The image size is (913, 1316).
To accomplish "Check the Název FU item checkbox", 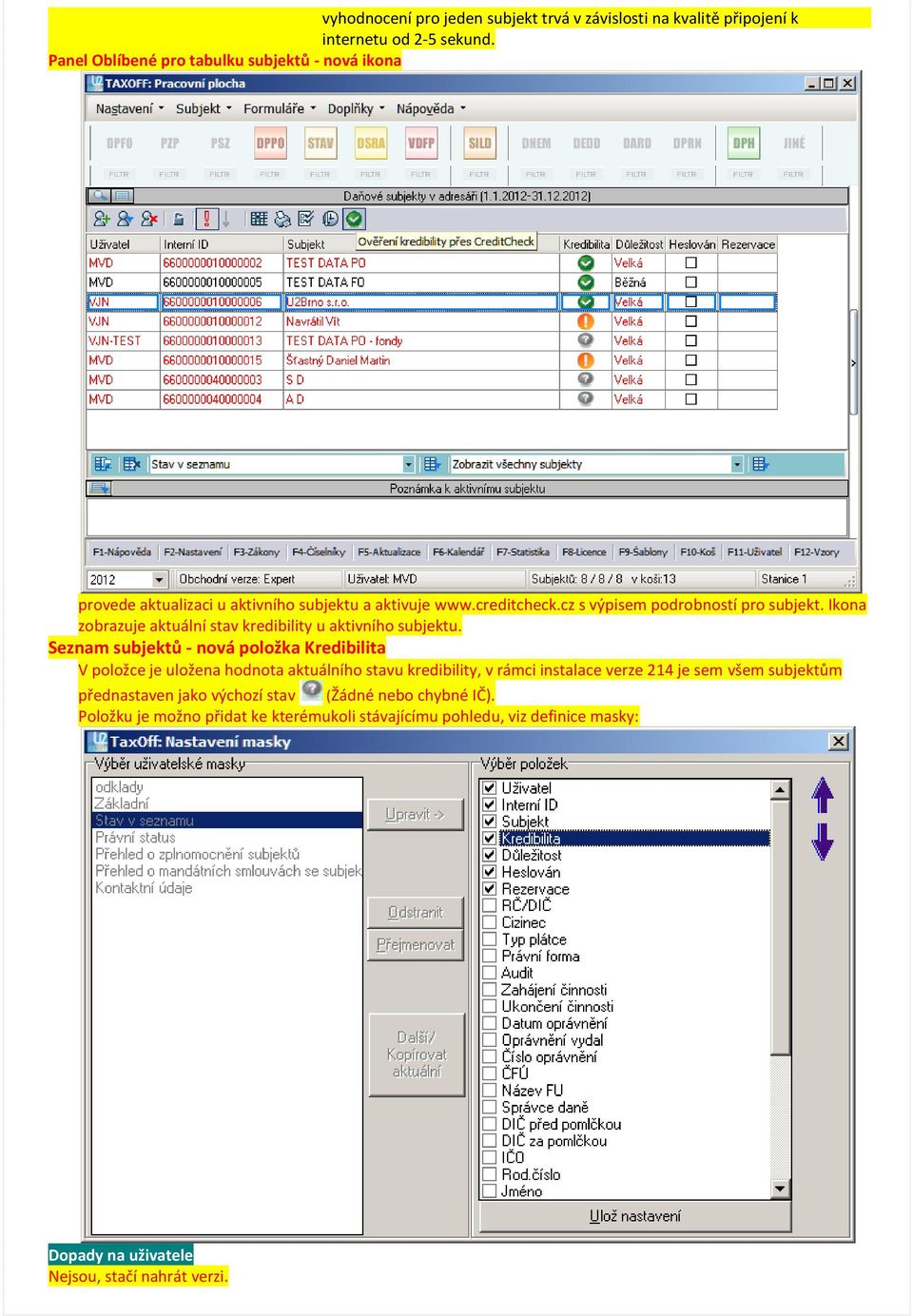I will [490, 1091].
